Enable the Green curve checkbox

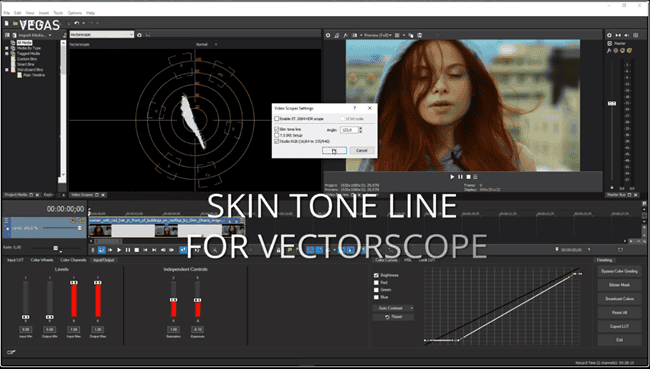click(x=376, y=290)
